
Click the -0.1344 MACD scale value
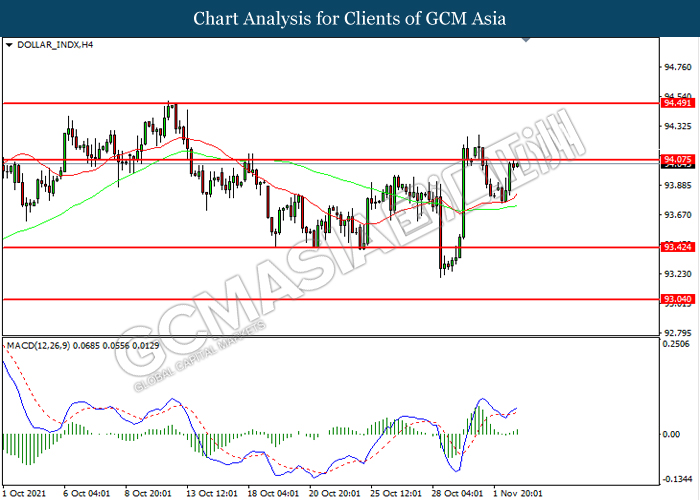678,479
